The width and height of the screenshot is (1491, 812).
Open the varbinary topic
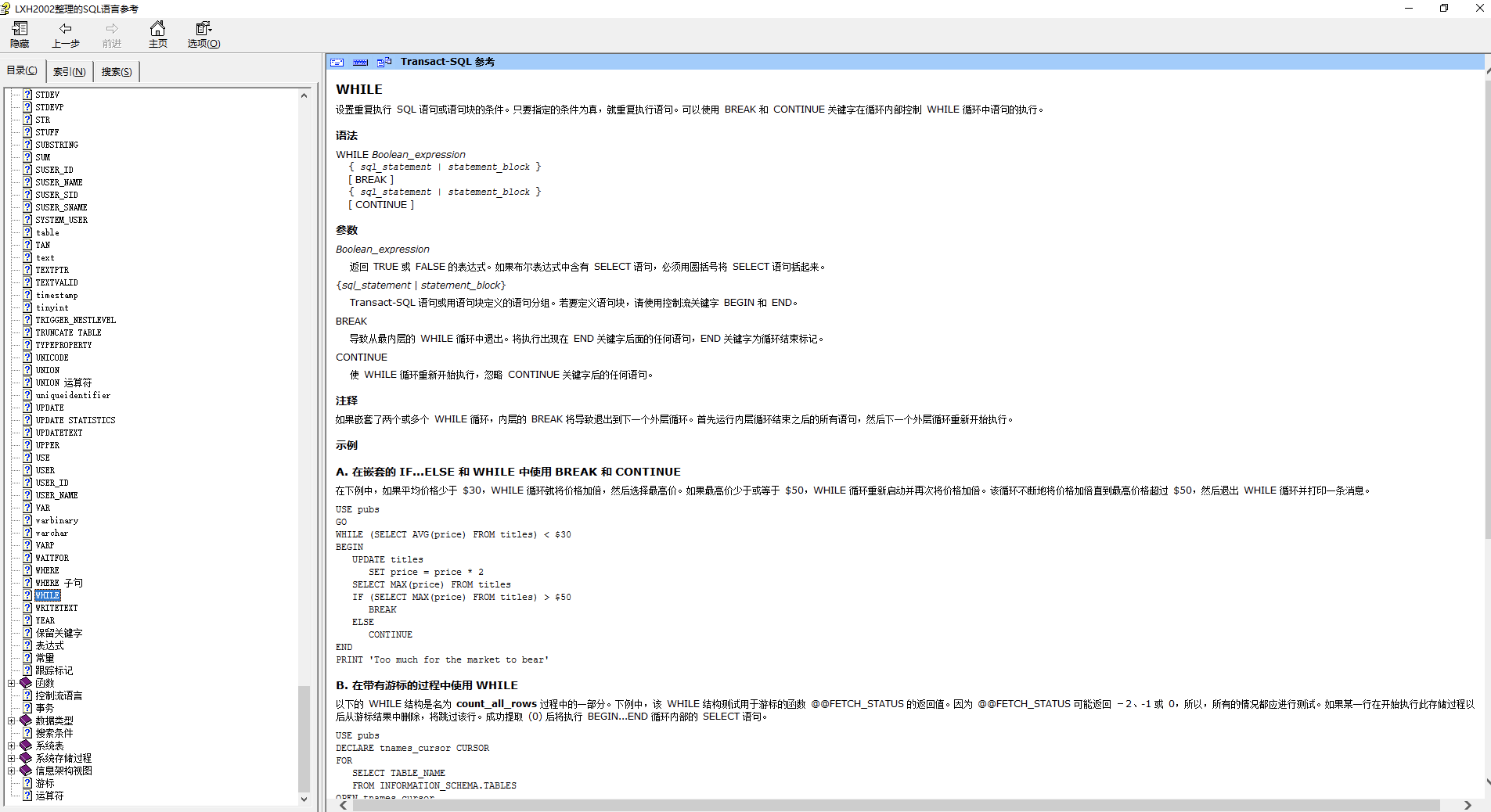56,520
